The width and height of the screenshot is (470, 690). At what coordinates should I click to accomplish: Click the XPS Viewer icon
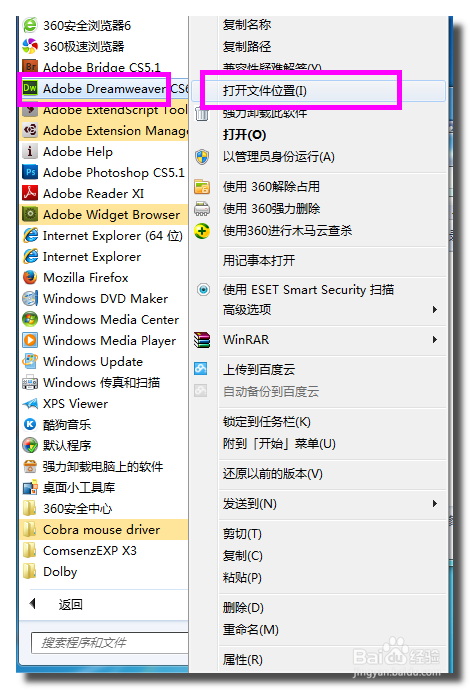click(30, 404)
